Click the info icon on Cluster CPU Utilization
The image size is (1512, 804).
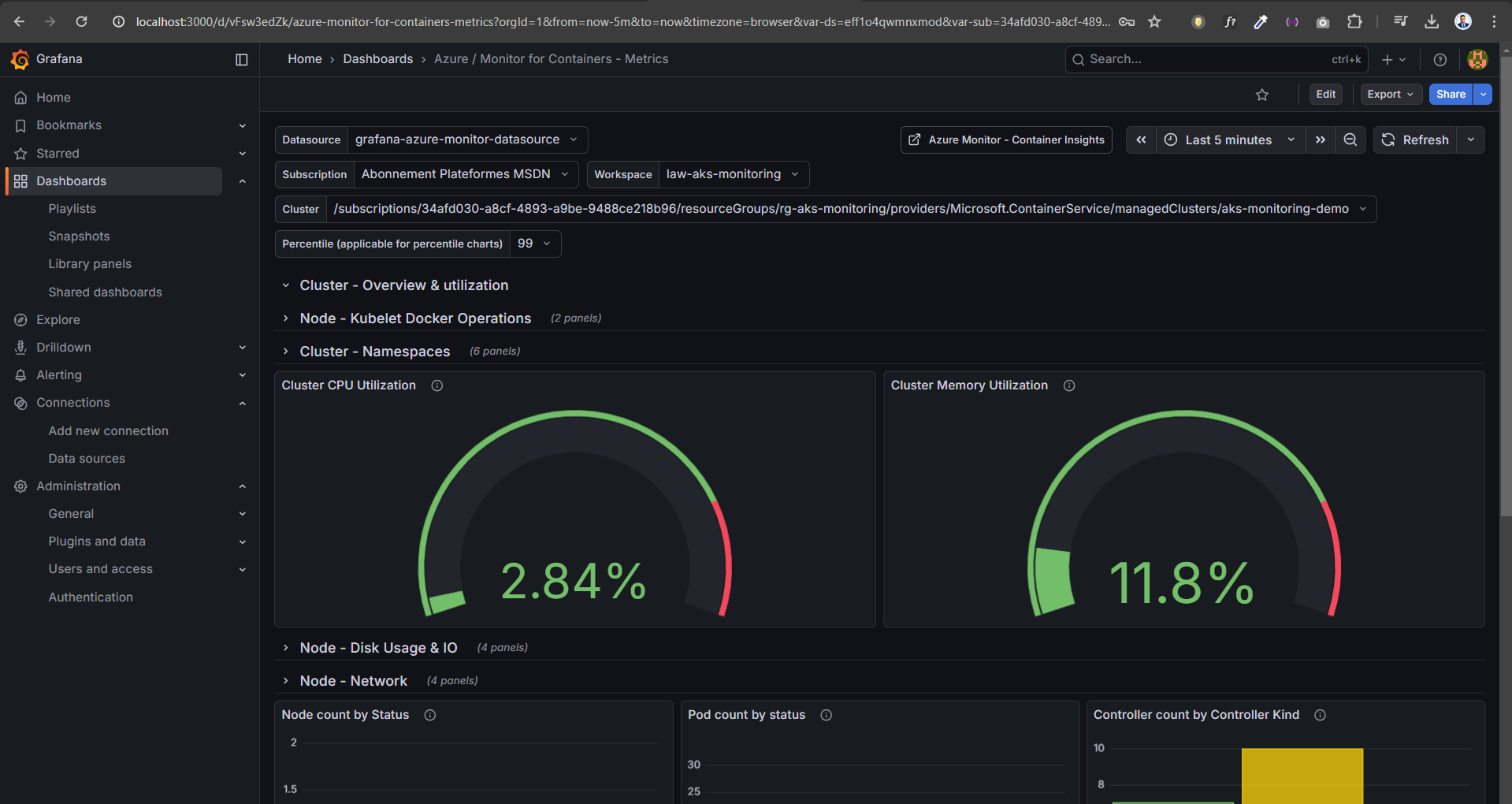tap(437, 385)
